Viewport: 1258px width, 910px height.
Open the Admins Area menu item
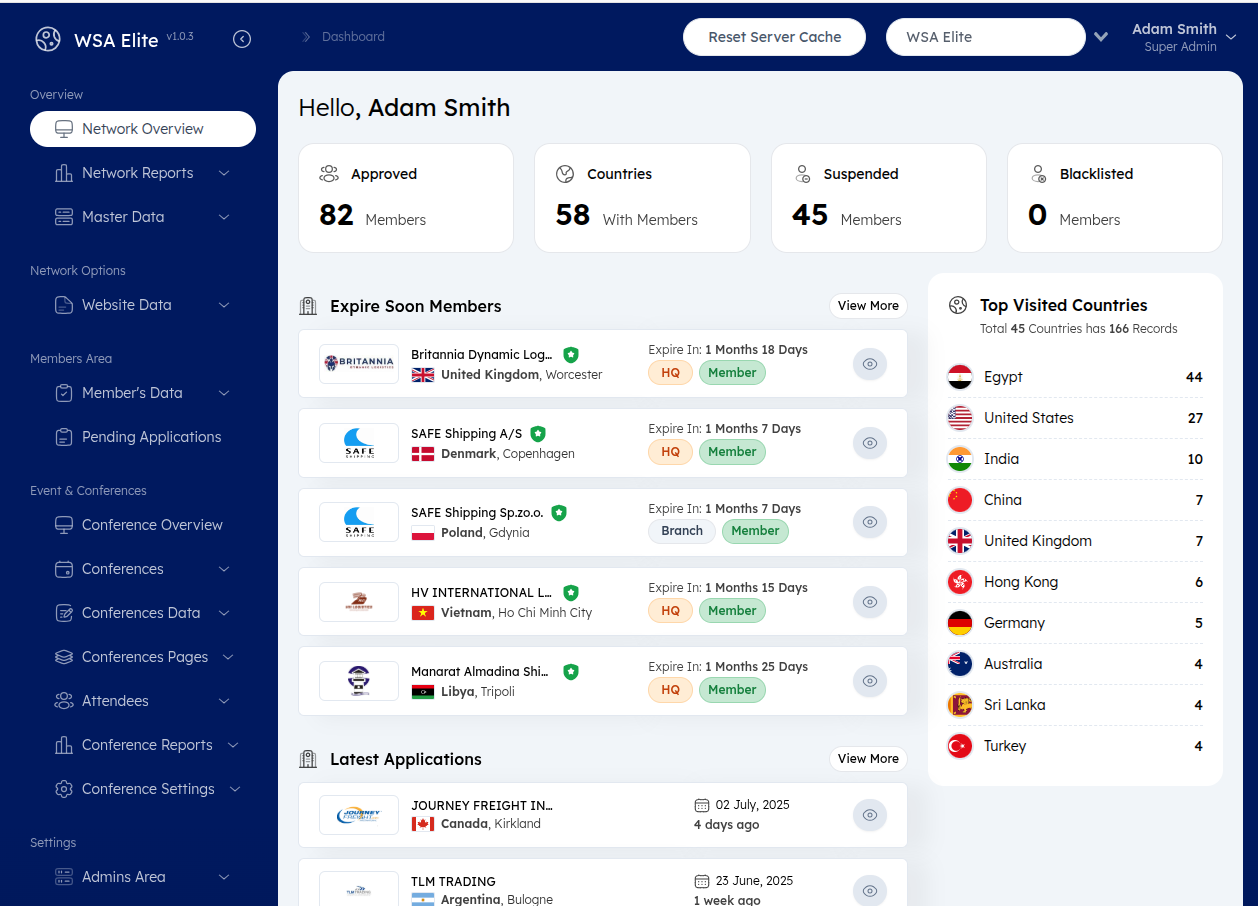[x=143, y=877]
